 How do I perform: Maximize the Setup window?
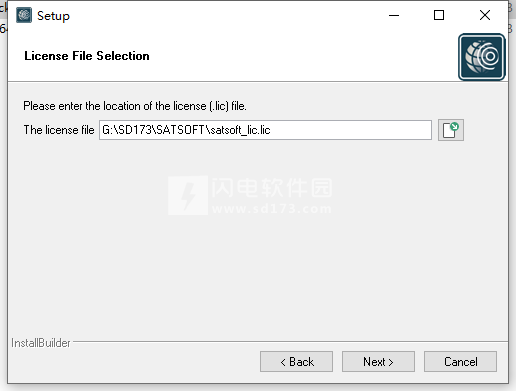[x=439, y=15]
